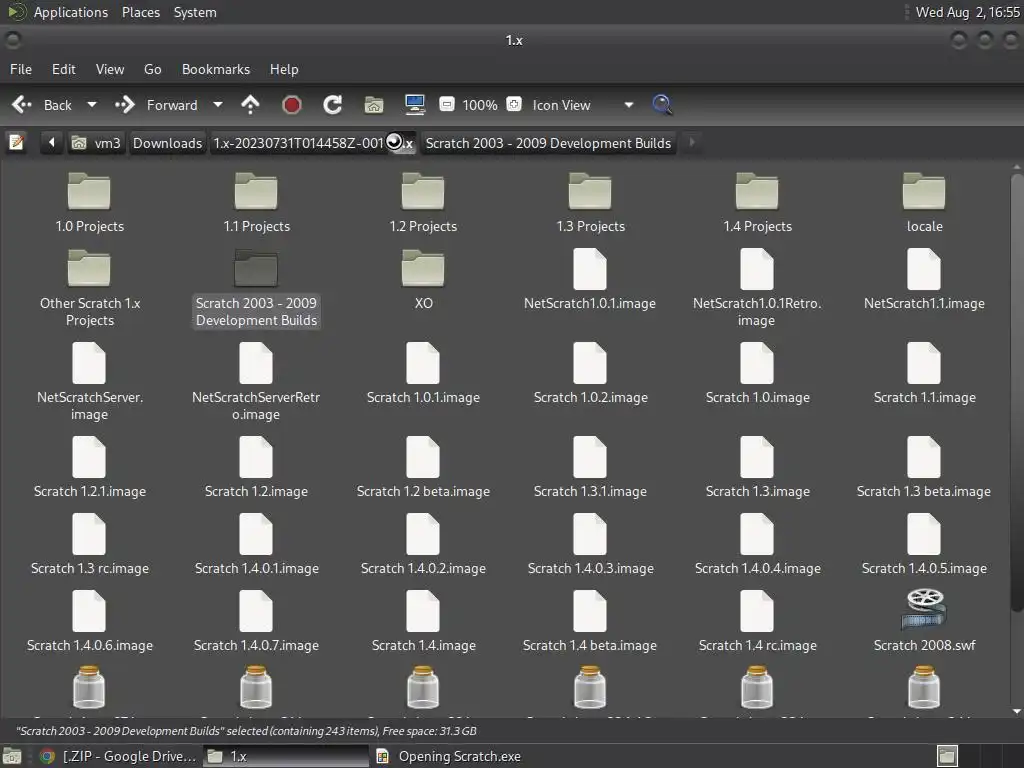Open the View menu
1024x768 pixels.
pos(110,69)
